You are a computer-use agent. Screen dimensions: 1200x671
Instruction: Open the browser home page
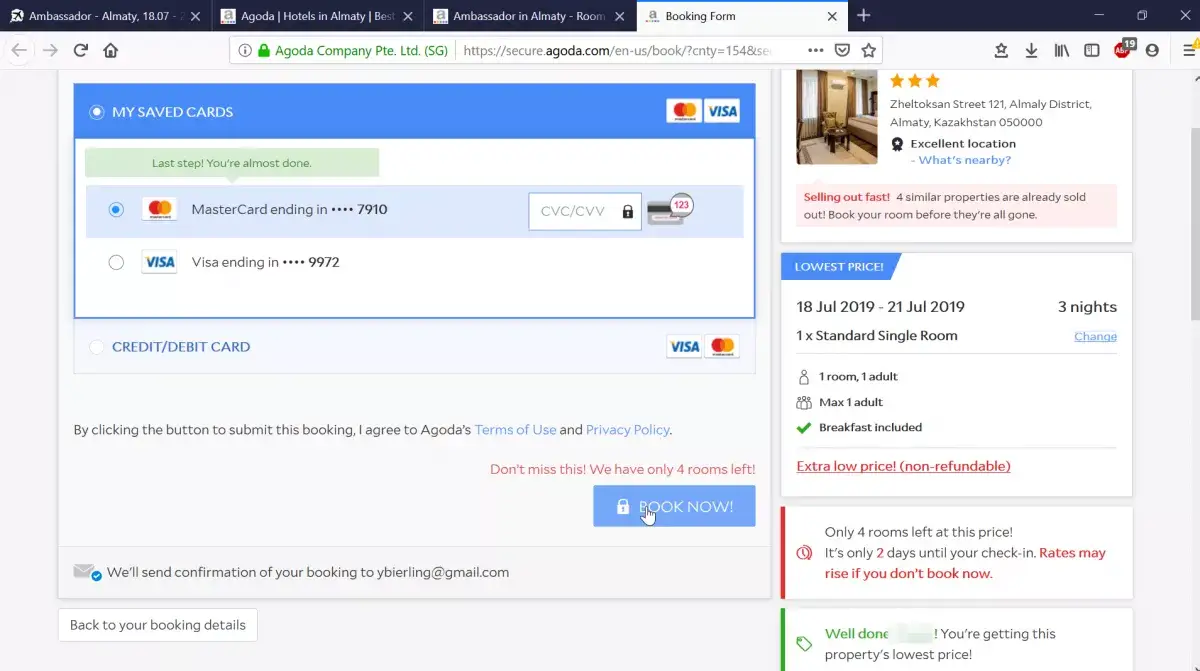(111, 50)
